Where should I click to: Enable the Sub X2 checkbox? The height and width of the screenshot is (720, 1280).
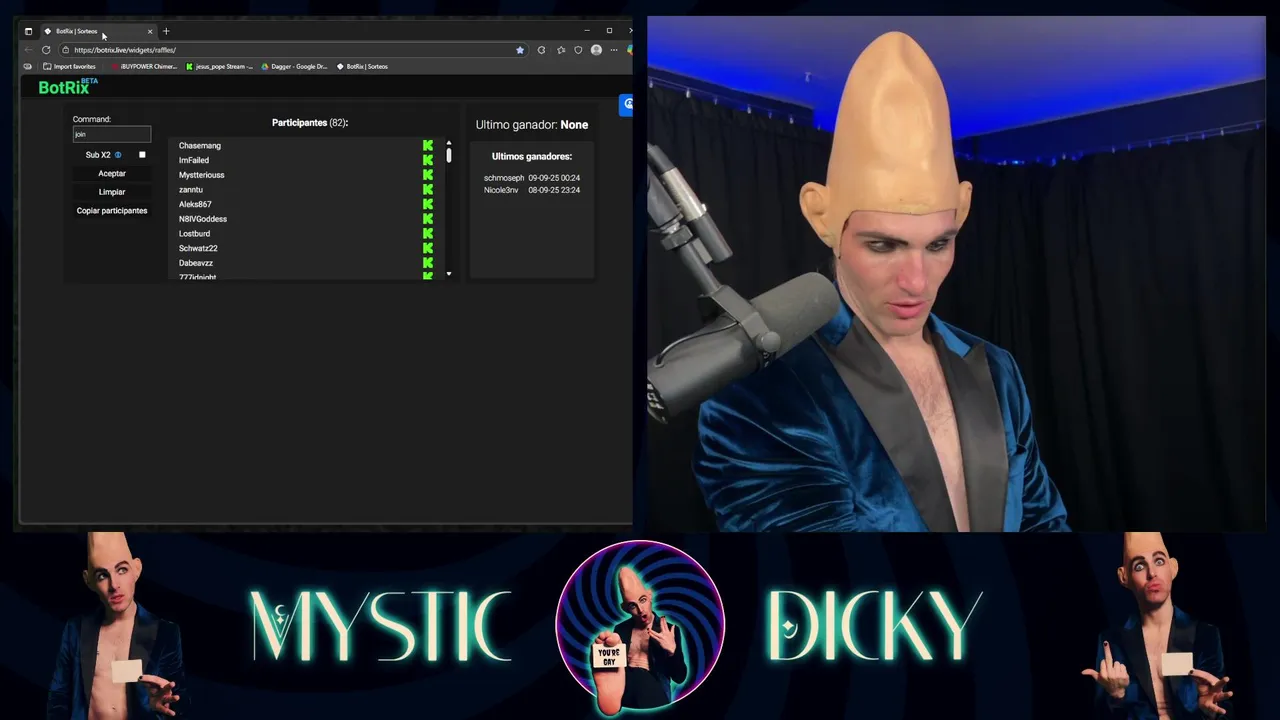(x=142, y=155)
